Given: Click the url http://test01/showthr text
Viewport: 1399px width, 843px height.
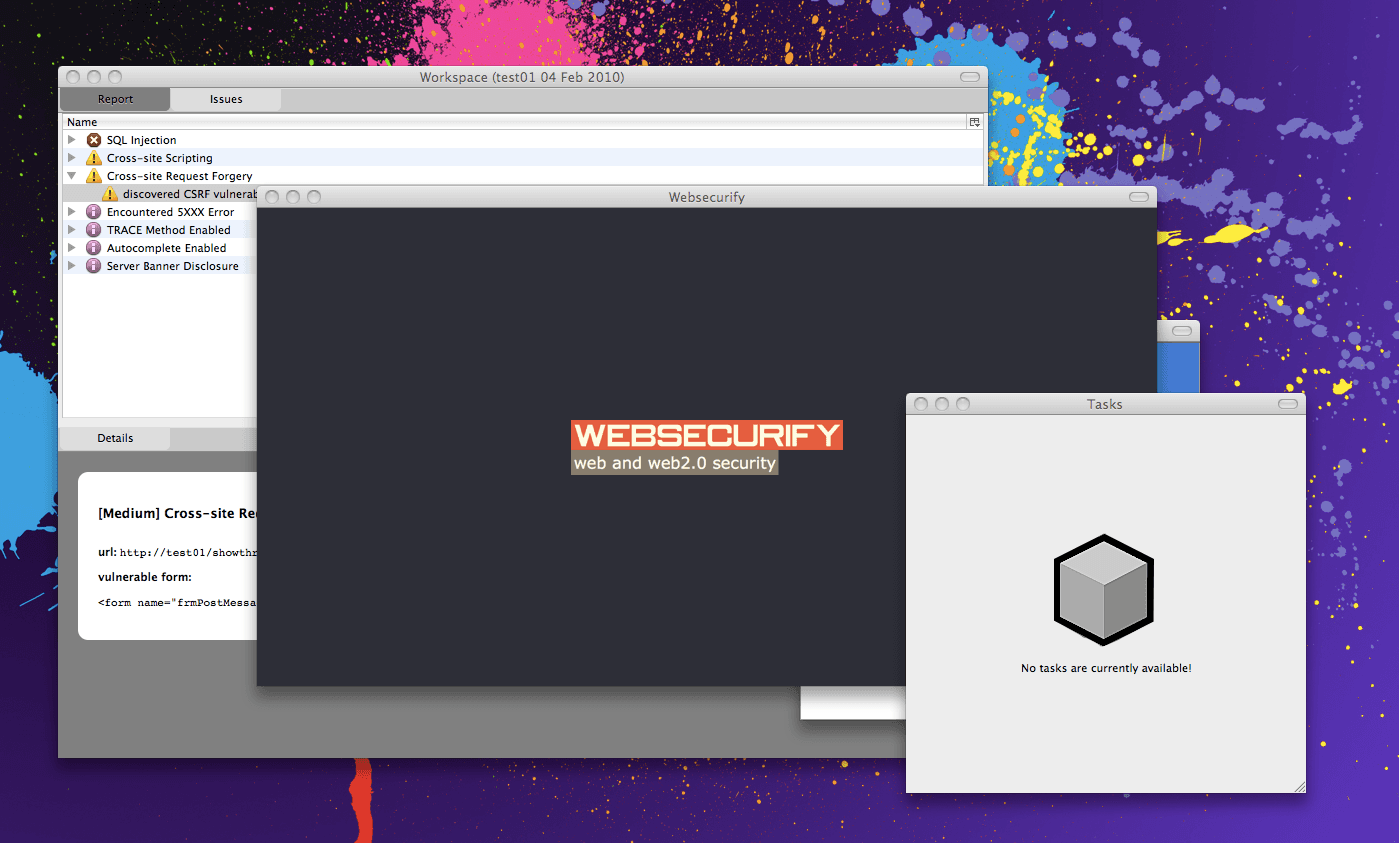Looking at the screenshot, I should coord(177,552).
